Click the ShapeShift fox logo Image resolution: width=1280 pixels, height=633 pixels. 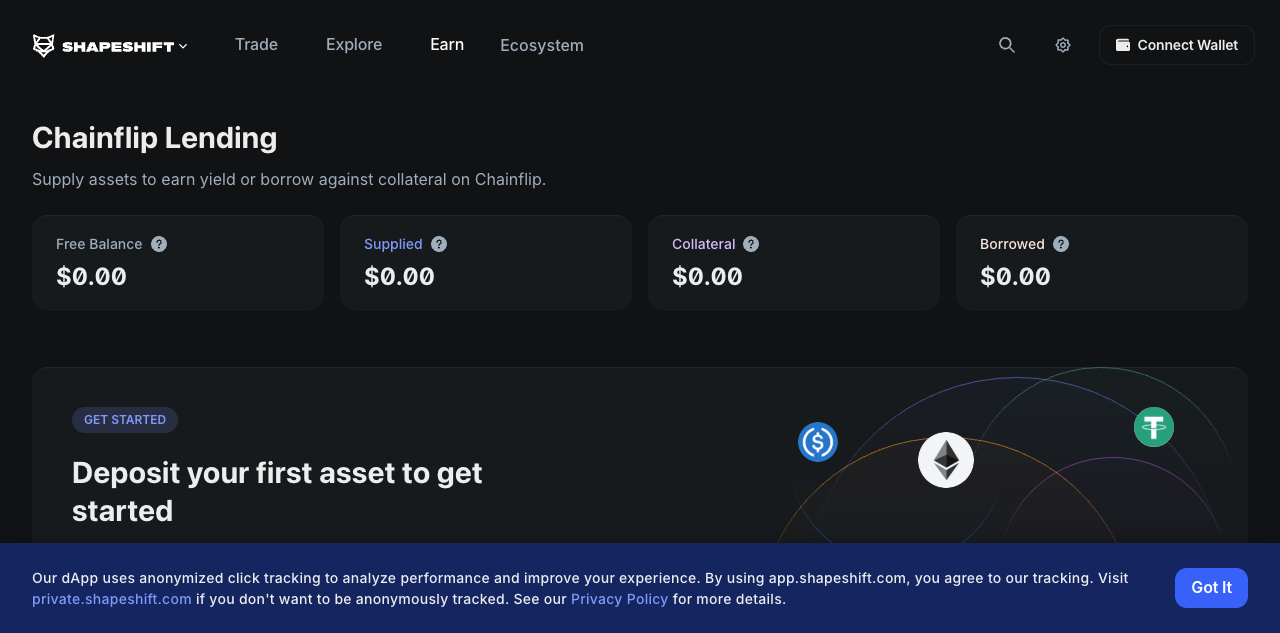[43, 46]
